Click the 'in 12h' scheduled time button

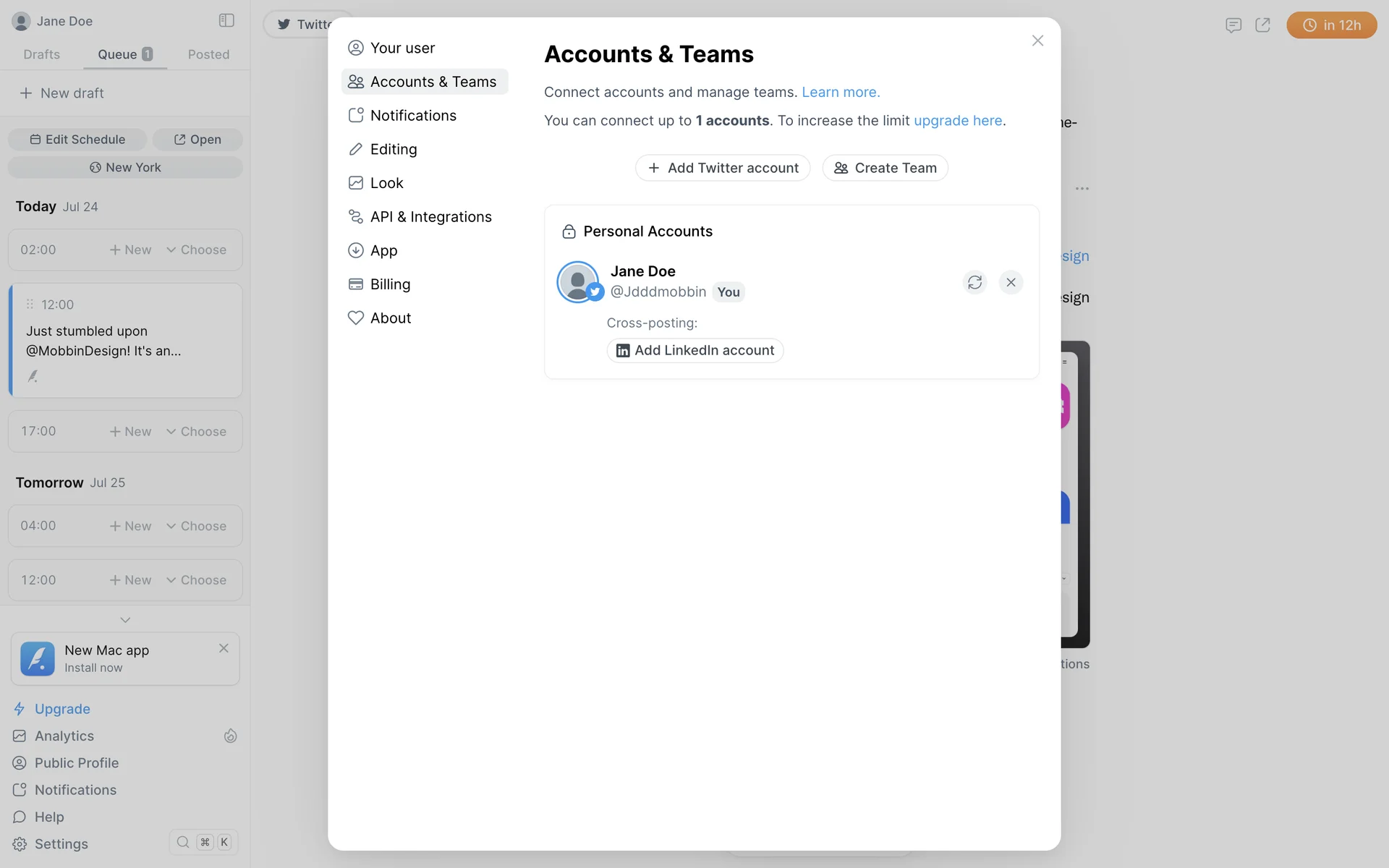point(1331,25)
